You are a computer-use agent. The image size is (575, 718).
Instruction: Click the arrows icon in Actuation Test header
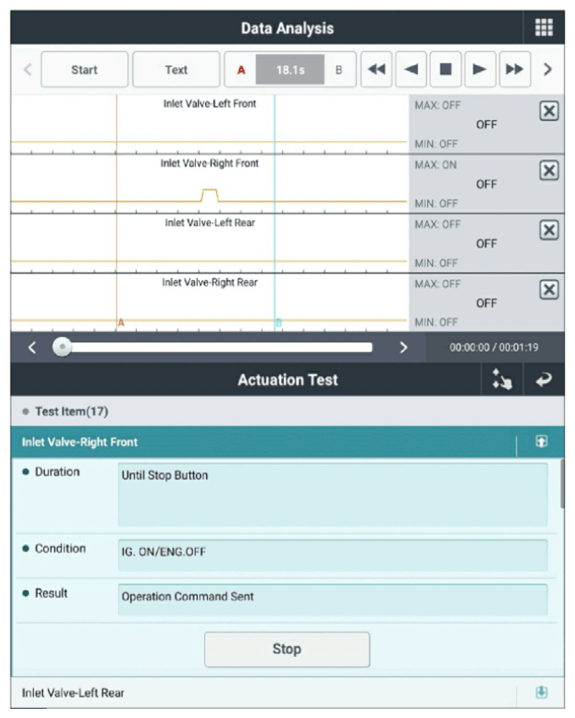502,380
